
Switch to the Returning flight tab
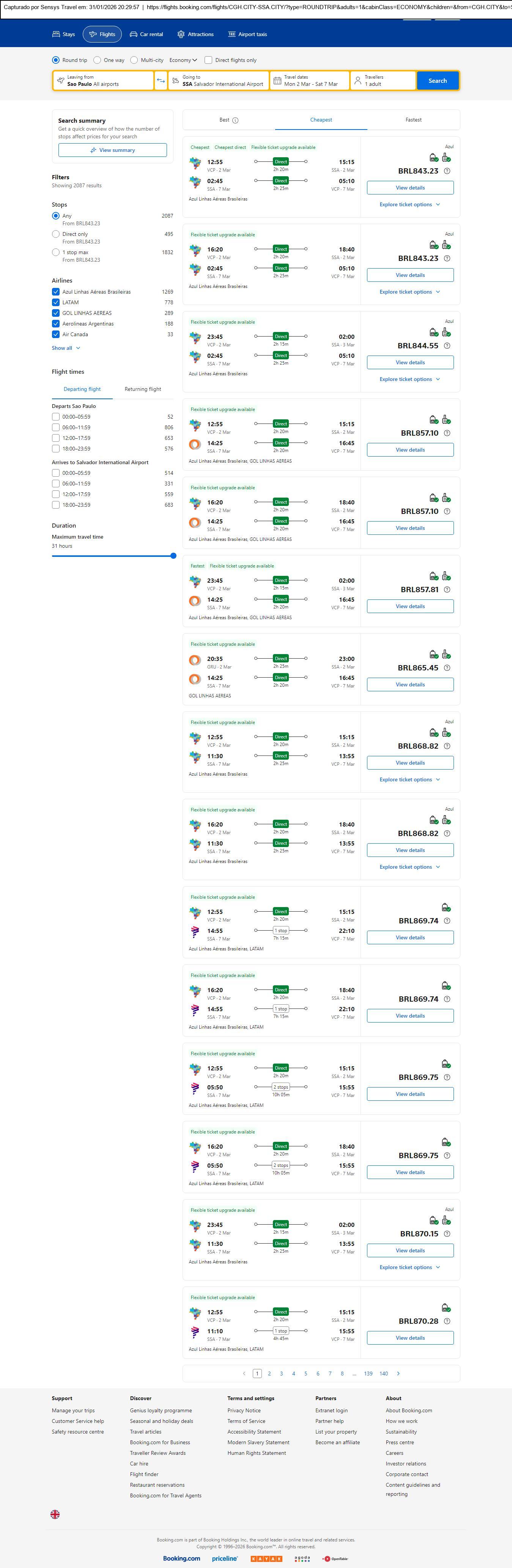click(143, 389)
